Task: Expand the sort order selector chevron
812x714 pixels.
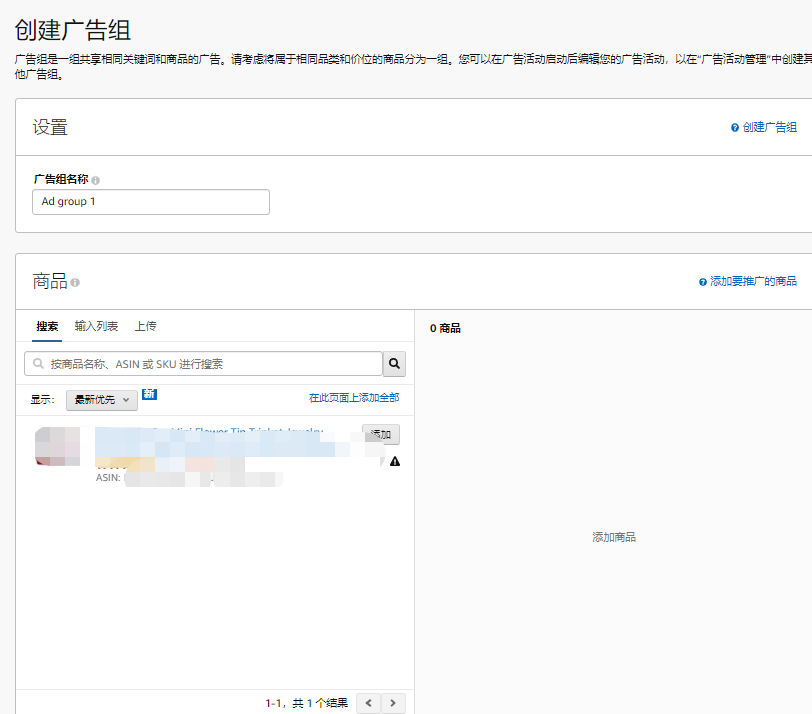Action: pos(124,399)
